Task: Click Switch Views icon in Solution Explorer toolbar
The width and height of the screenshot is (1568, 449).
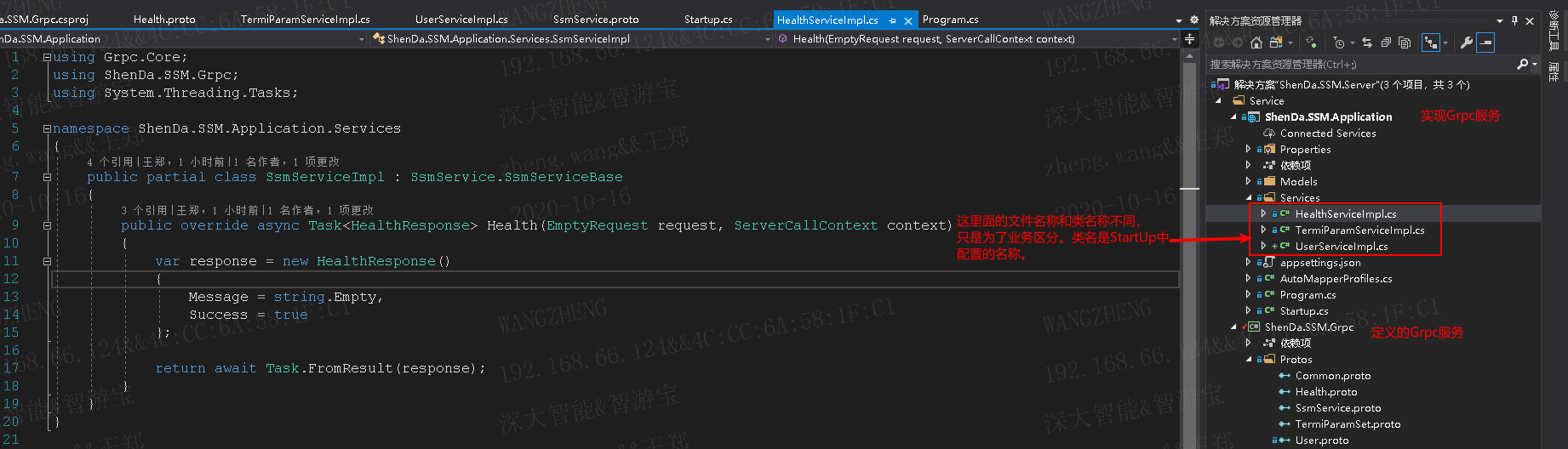Action: [x=1276, y=43]
